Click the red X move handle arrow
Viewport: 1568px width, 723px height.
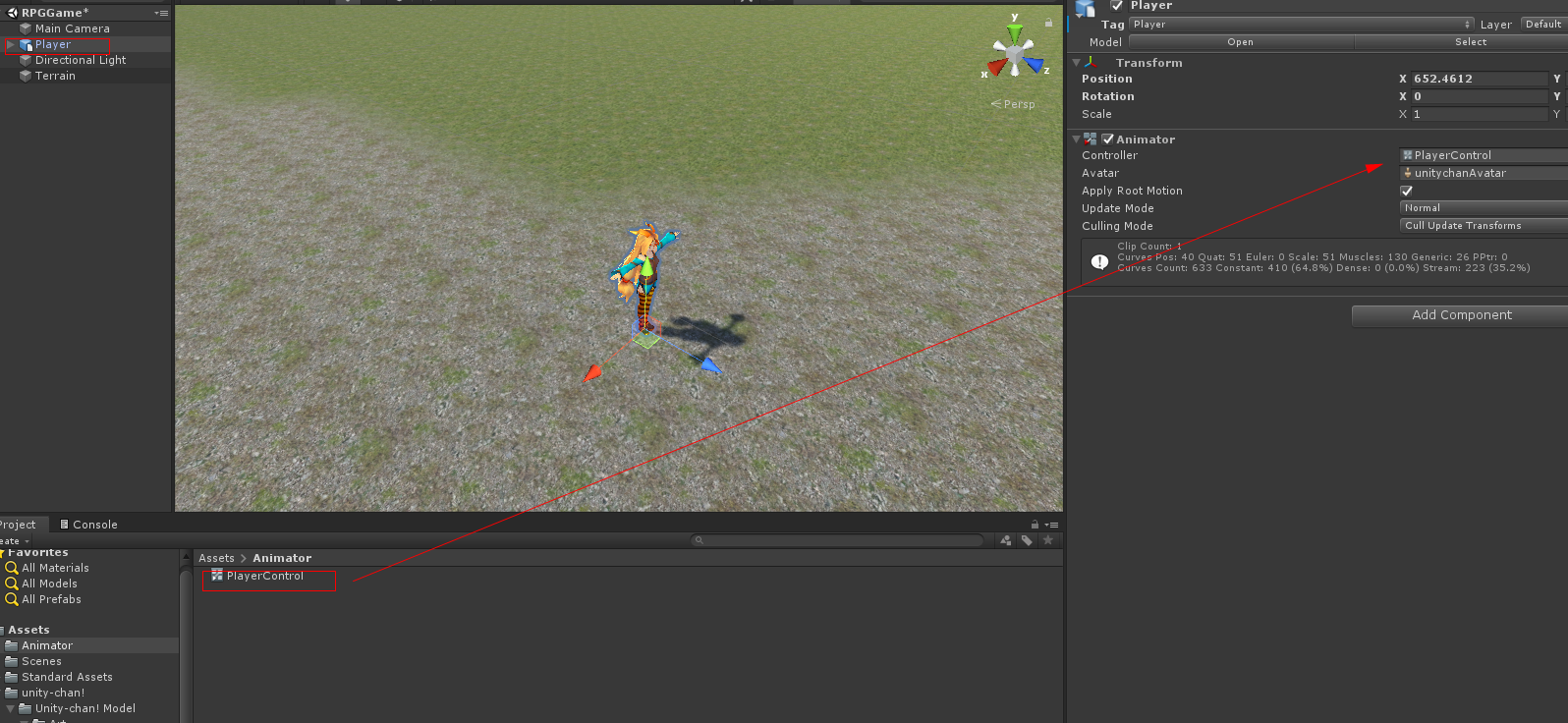pos(591,372)
